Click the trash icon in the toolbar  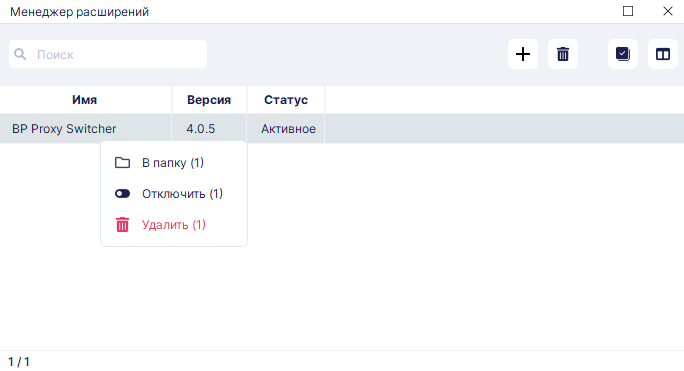click(563, 54)
